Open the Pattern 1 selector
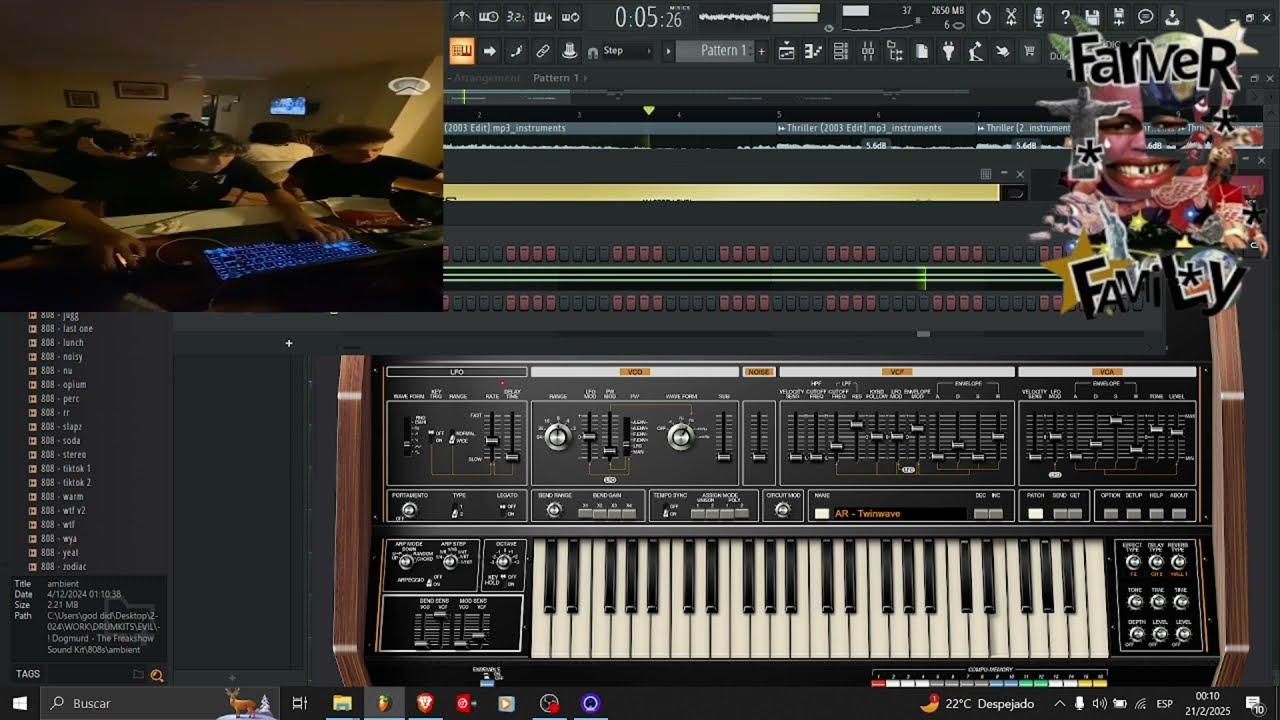This screenshot has height=720, width=1280. pyautogui.click(x=716, y=51)
